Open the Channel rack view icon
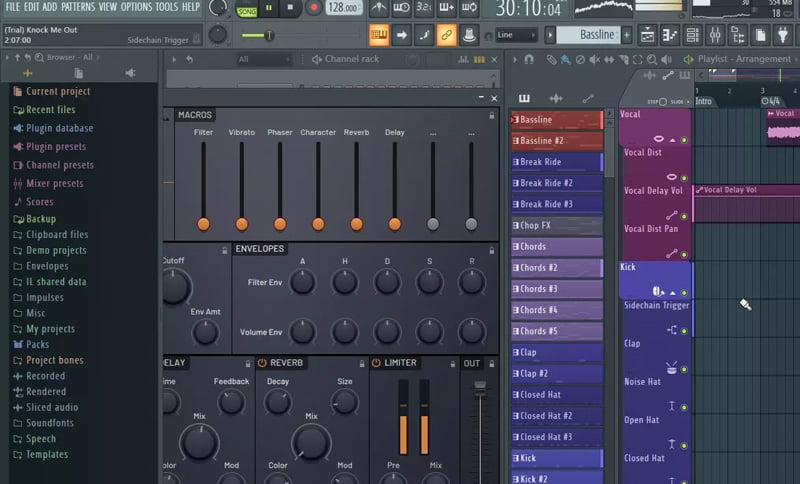This screenshot has width=800, height=484. (692, 35)
